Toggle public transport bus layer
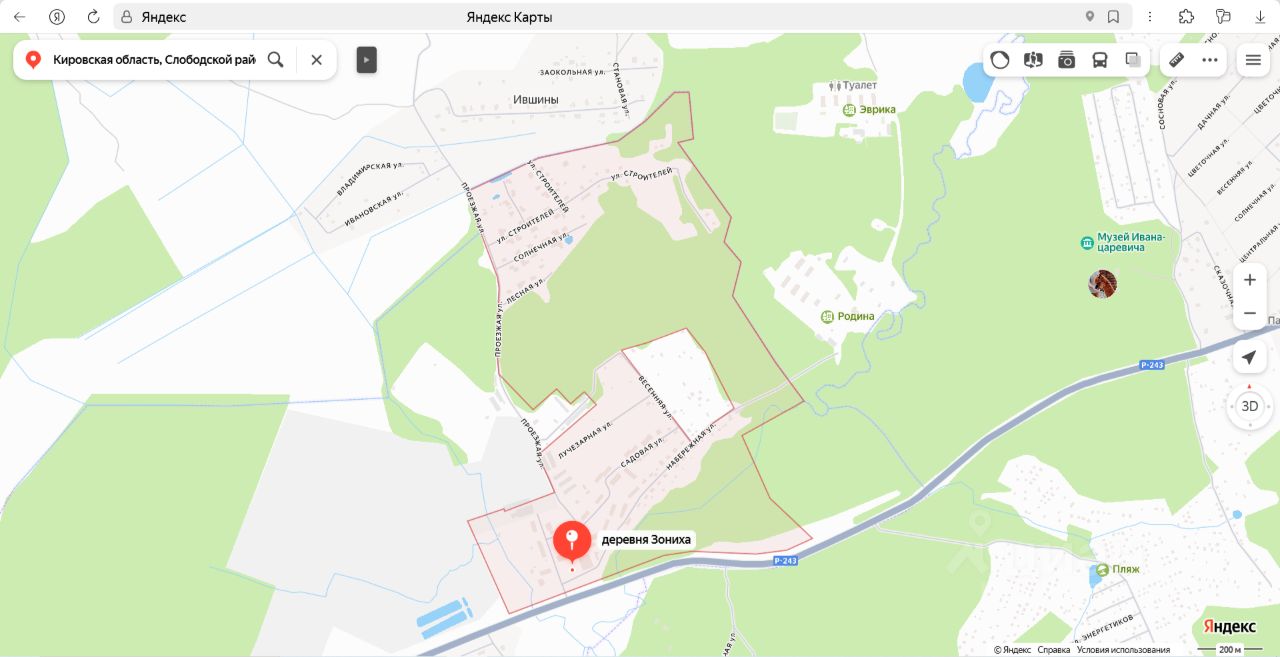Viewport: 1280px width, 657px height. pyautogui.click(x=1100, y=59)
